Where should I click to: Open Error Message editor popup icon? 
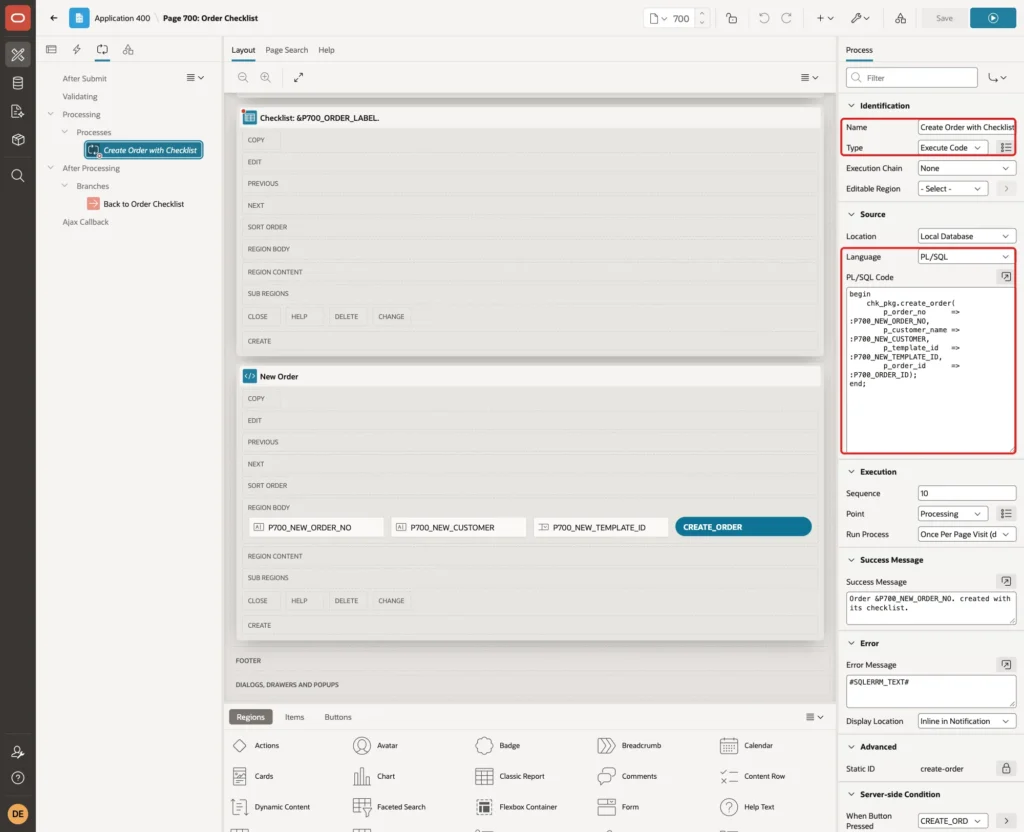click(x=1006, y=664)
